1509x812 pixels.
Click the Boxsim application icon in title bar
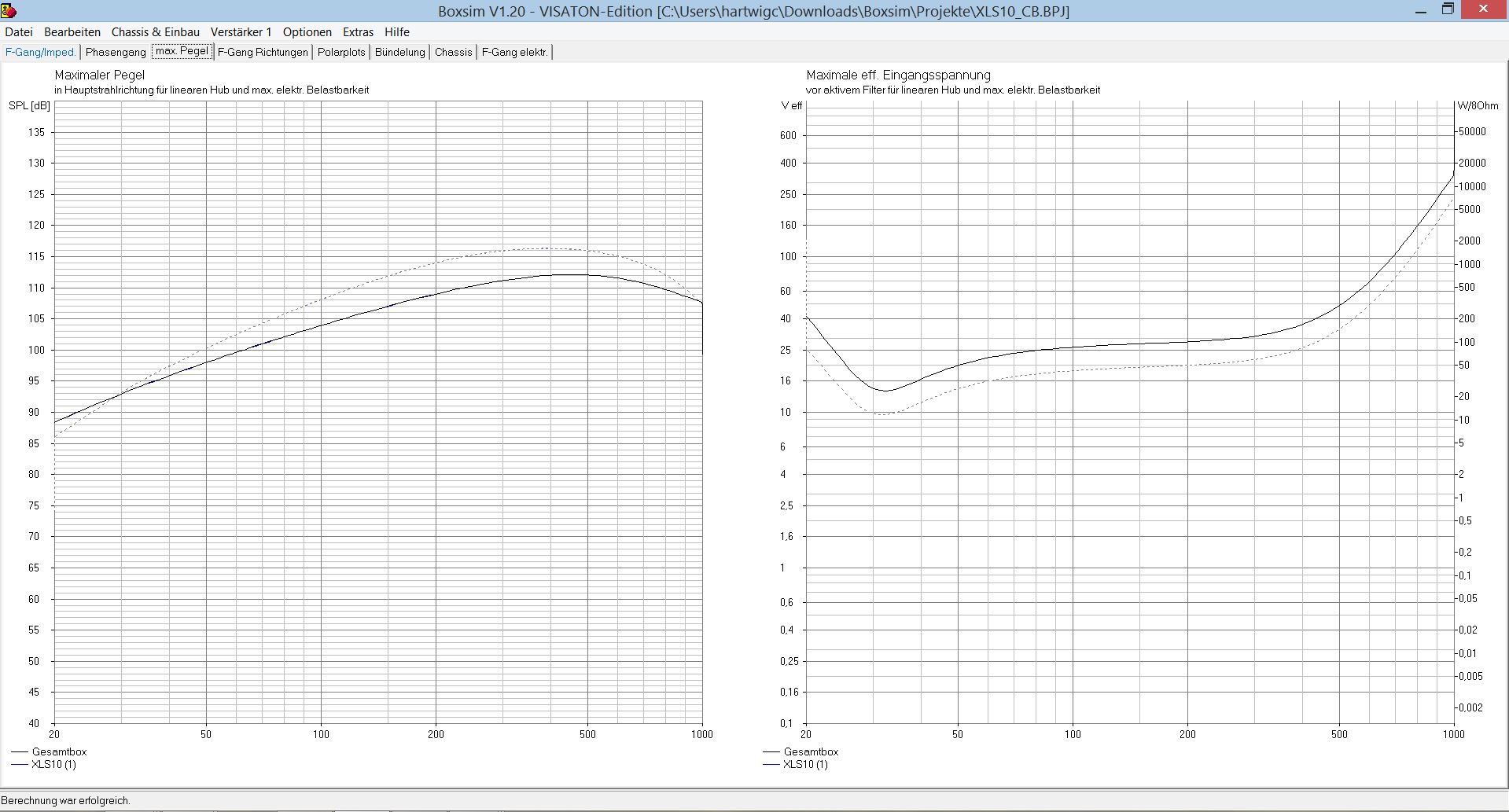[x=9, y=10]
